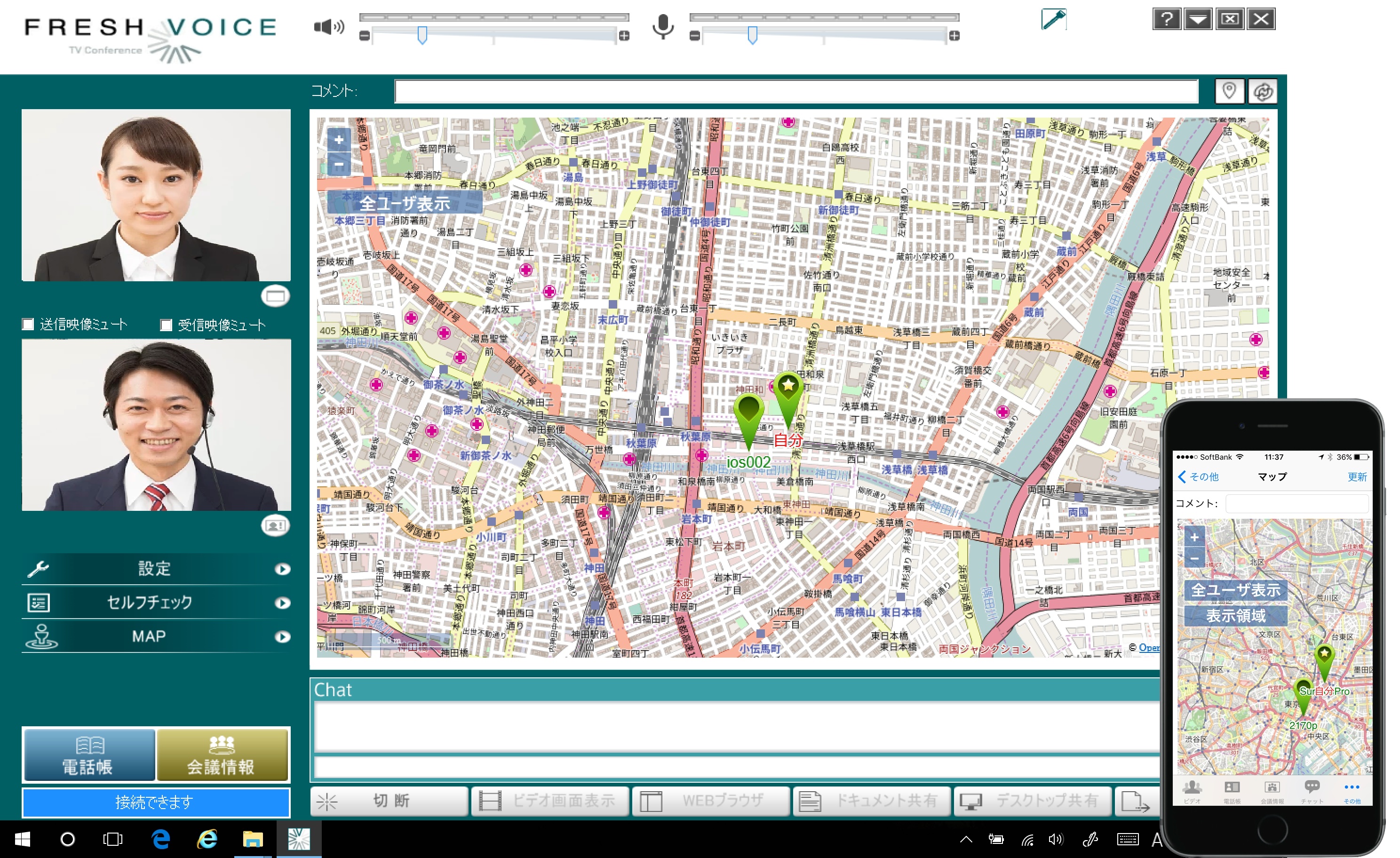Zoom in the map with plus button
1400x858 pixels.
click(339, 140)
